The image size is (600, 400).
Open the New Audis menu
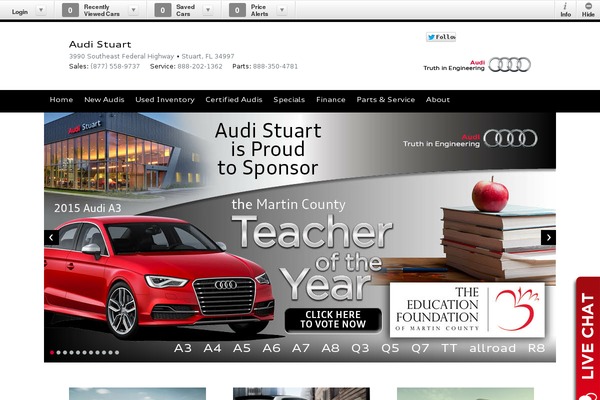104,100
